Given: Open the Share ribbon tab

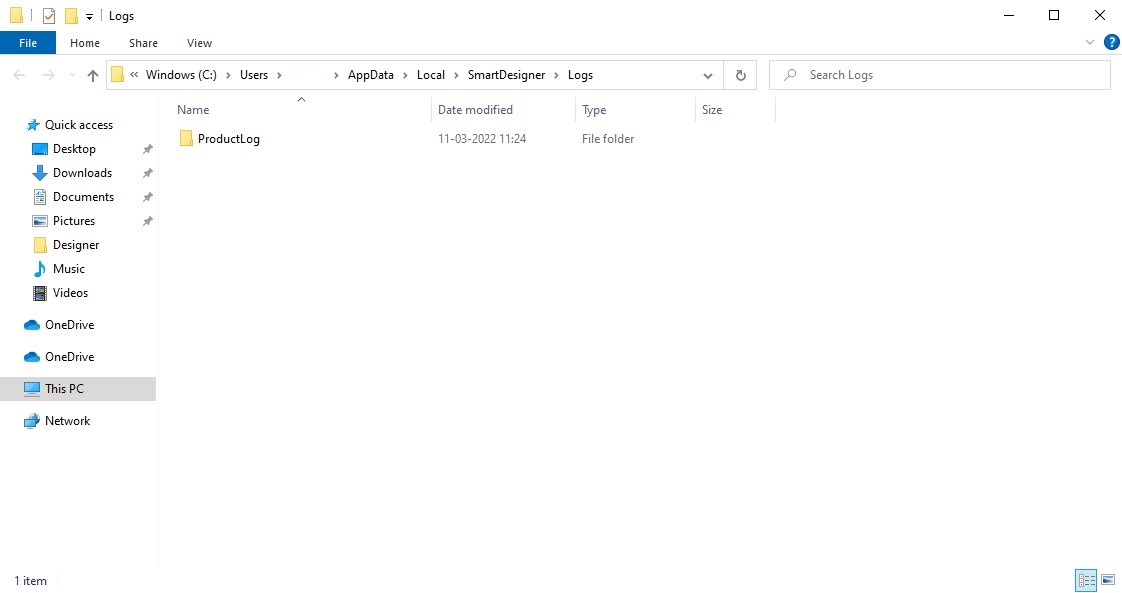Looking at the screenshot, I should (143, 43).
